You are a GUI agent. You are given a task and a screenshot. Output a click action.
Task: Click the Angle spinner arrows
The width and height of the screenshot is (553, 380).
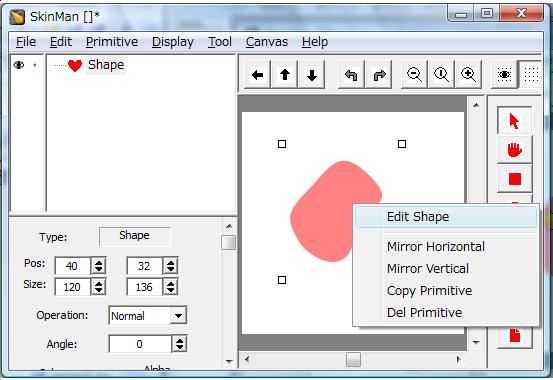pyautogui.click(x=180, y=344)
